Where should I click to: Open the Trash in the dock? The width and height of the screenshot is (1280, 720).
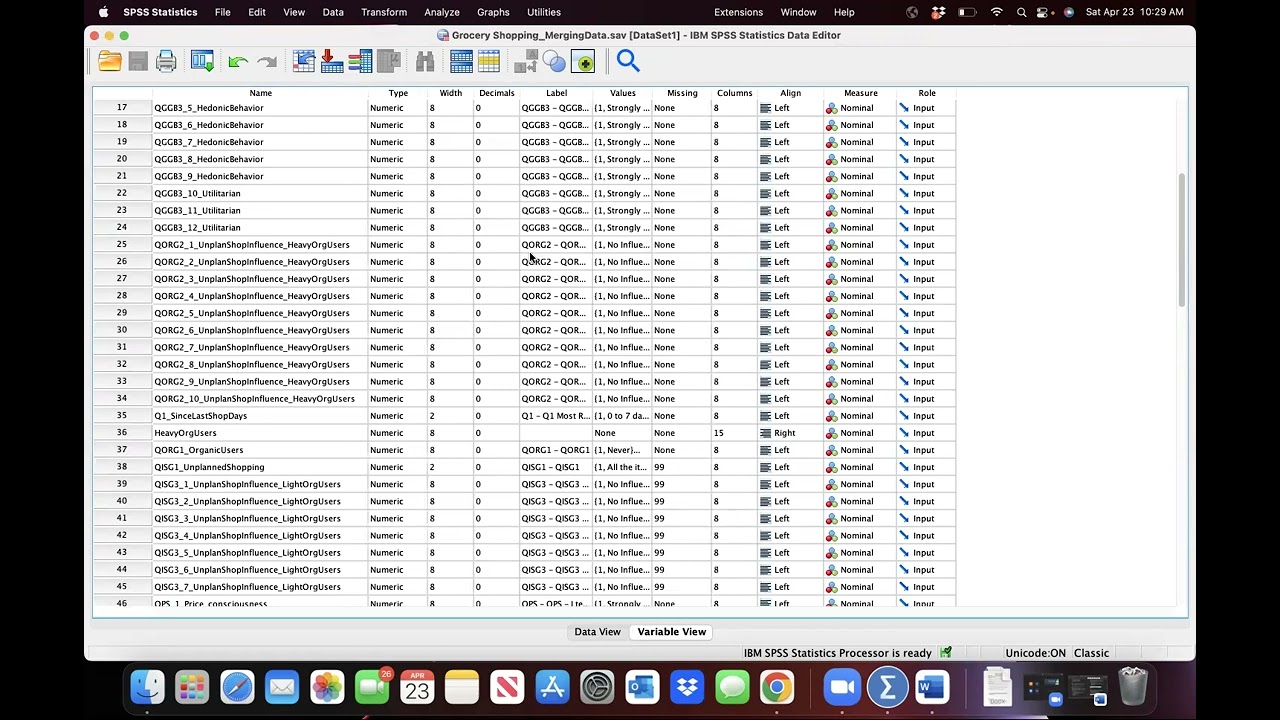coord(1133,687)
